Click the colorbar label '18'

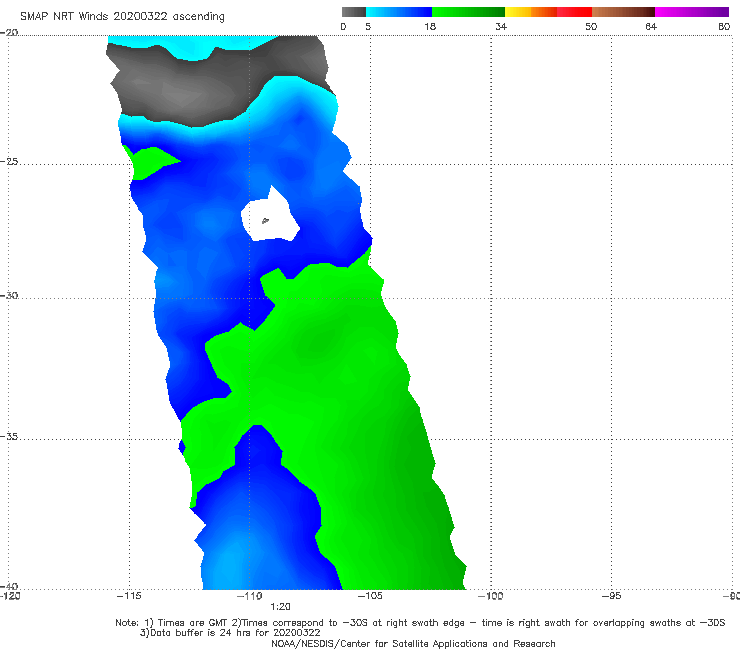pyautogui.click(x=430, y=26)
